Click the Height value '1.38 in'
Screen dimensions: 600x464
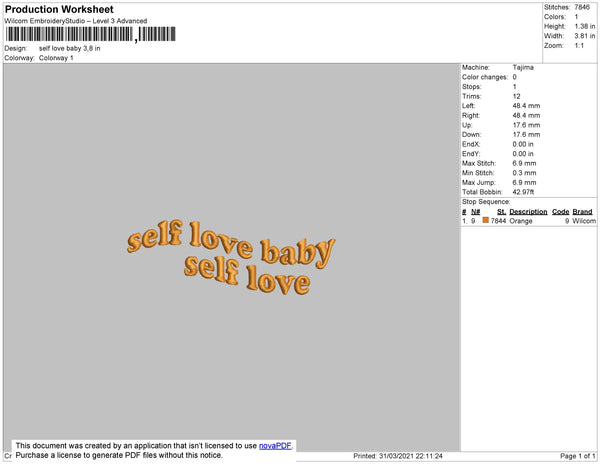point(585,26)
